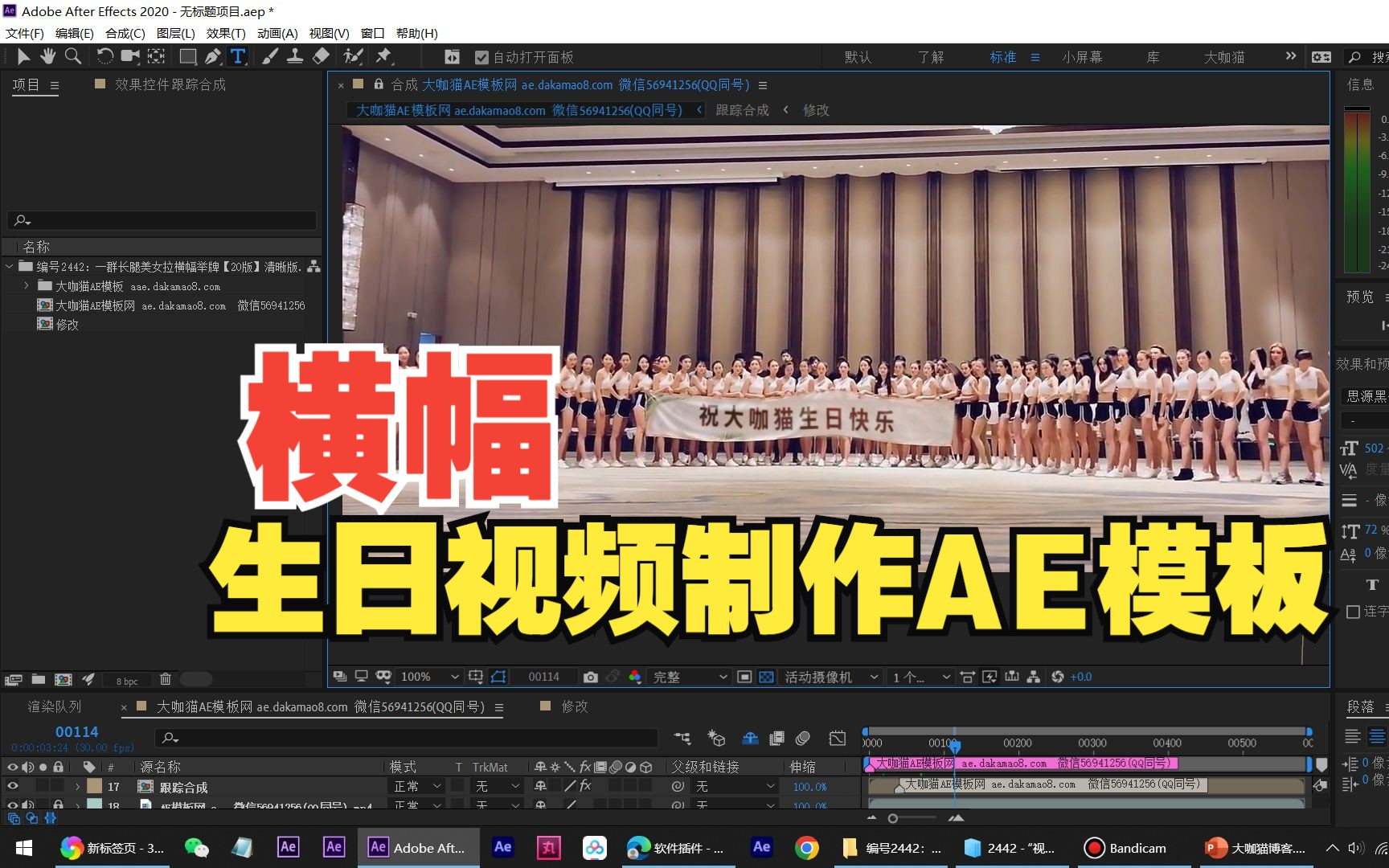Adjust the timeline zoom slider
Image resolution: width=1389 pixels, height=868 pixels.
coord(892,818)
